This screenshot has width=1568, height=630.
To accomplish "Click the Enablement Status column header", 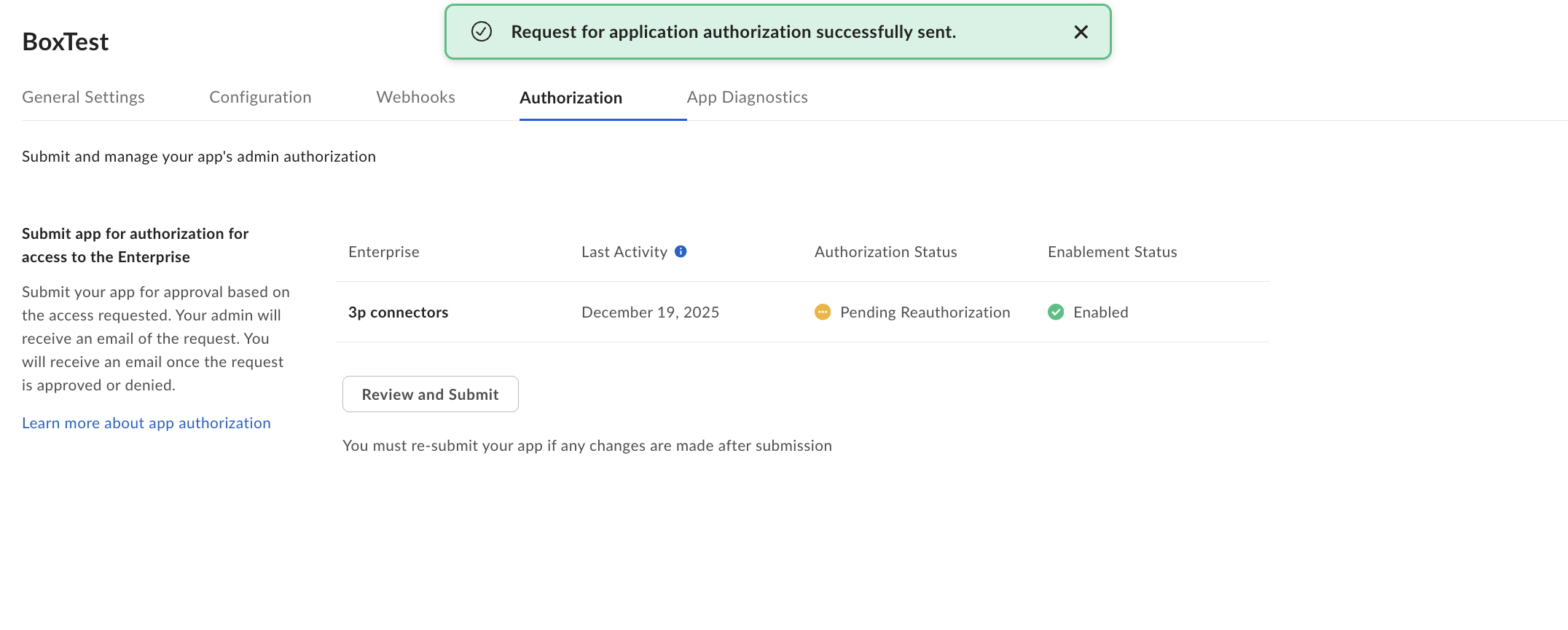I will pyautogui.click(x=1112, y=252).
